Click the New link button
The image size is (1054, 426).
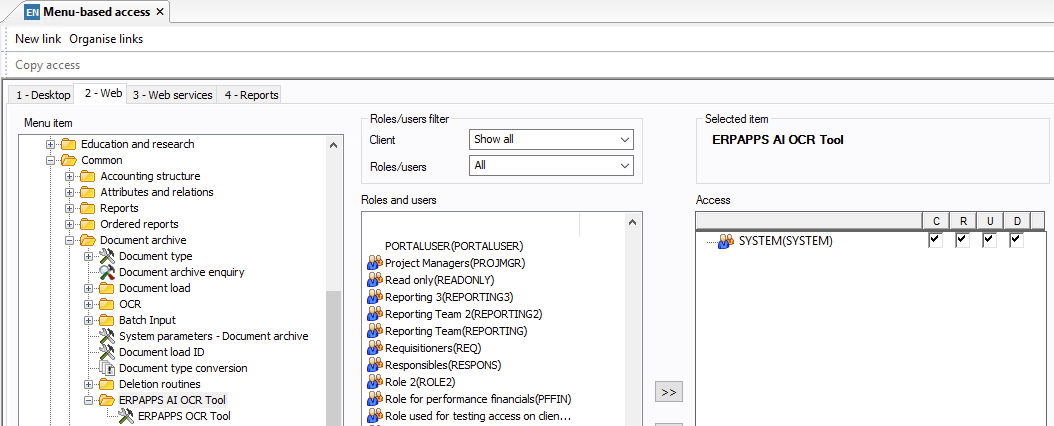coord(38,39)
